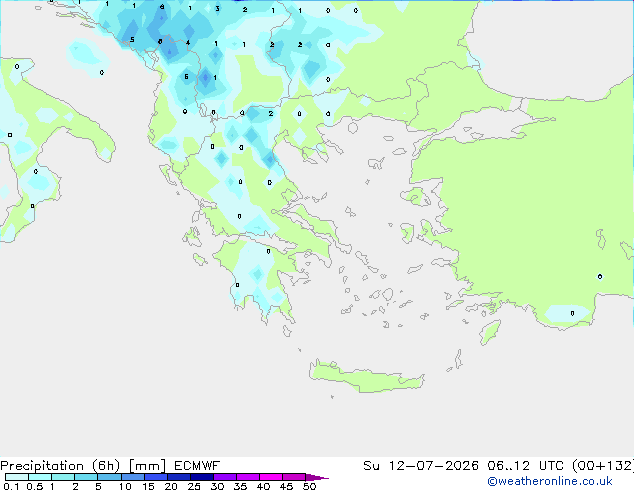Select the 0.5–1 mm legend swatch
The height and width of the screenshot is (490, 634).
pos(40,477)
